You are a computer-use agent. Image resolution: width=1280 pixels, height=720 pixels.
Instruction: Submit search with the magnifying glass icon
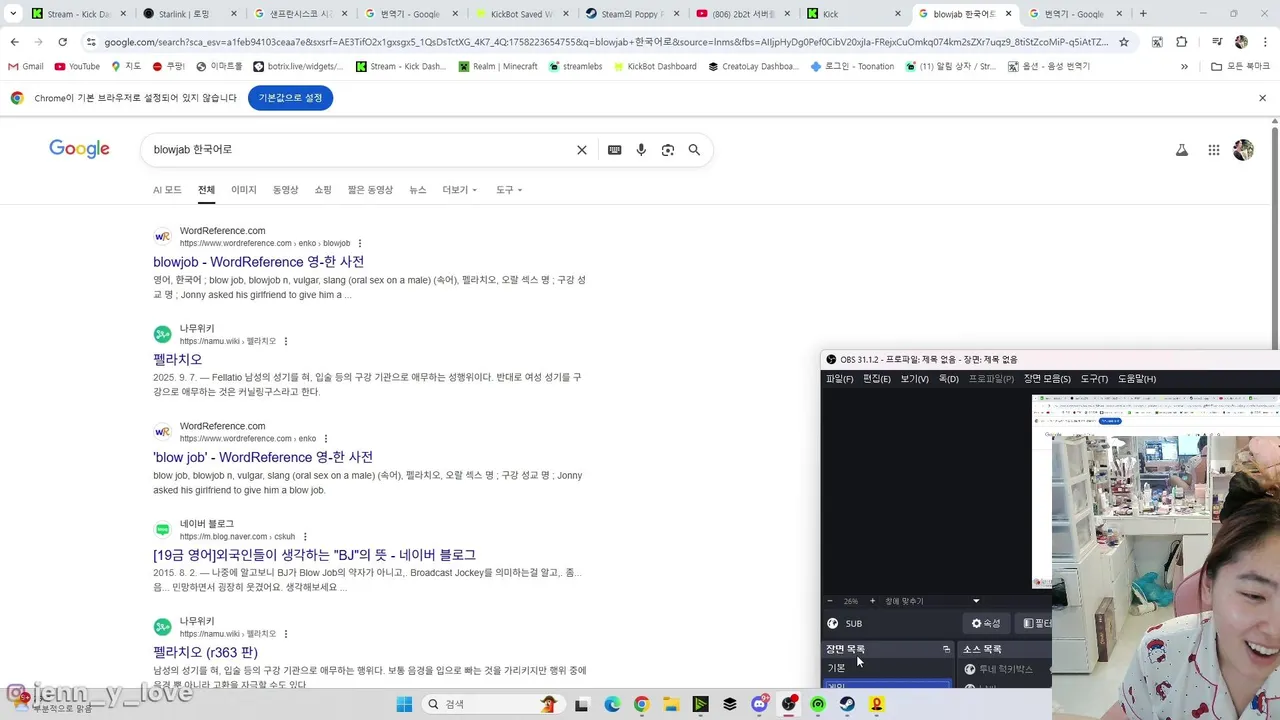coord(694,150)
